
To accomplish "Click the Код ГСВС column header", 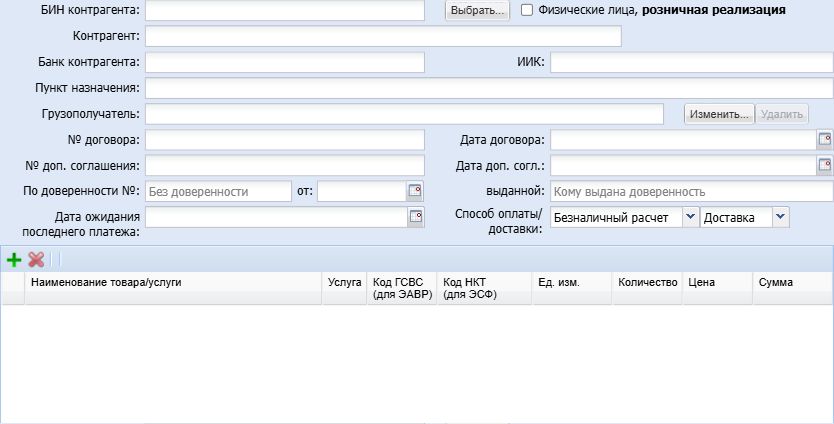I will coord(402,288).
